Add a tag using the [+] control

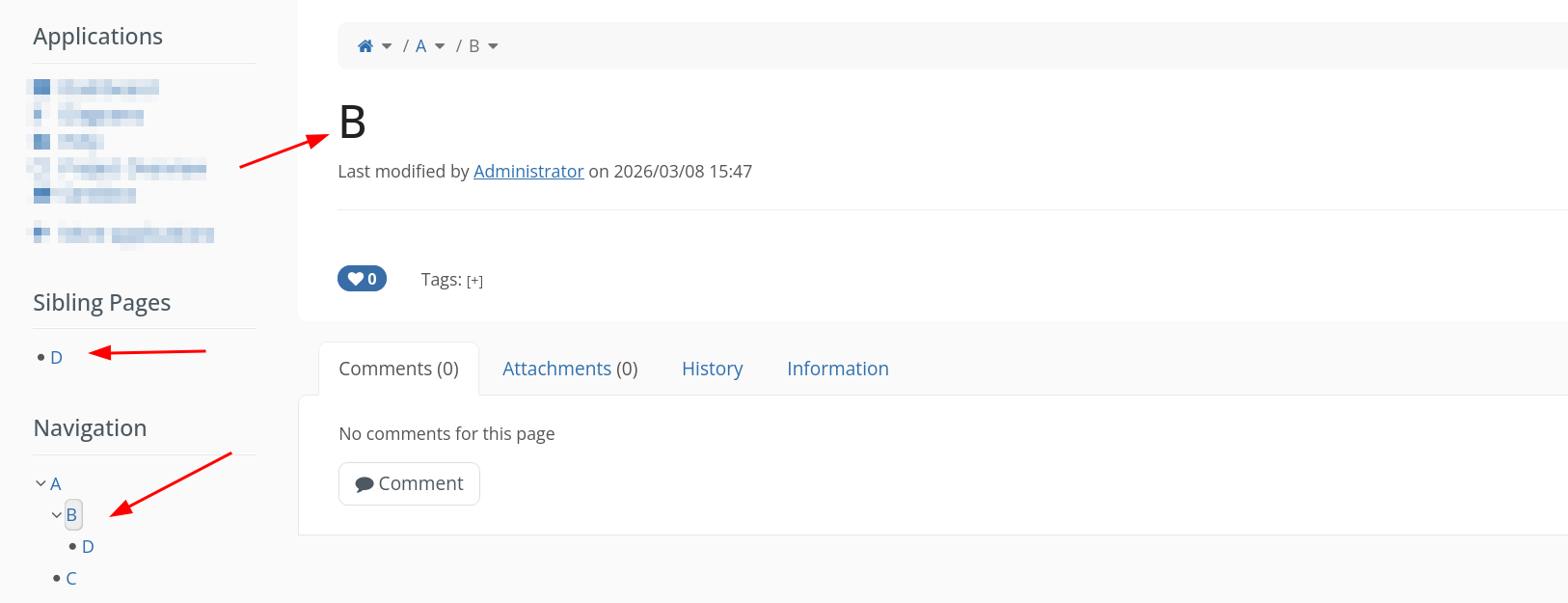[x=474, y=281]
